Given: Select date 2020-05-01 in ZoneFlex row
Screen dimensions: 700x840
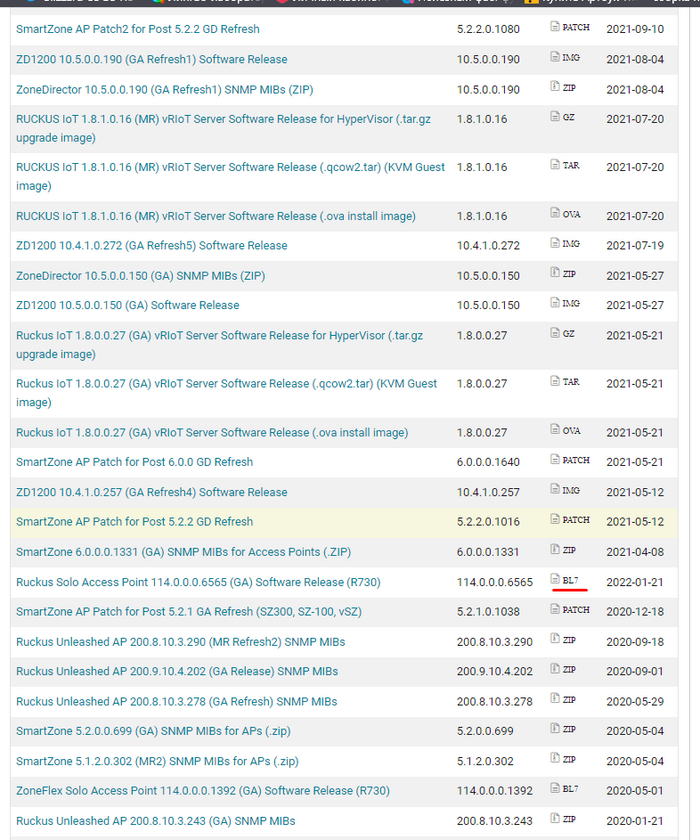Looking at the screenshot, I should tap(635, 791).
